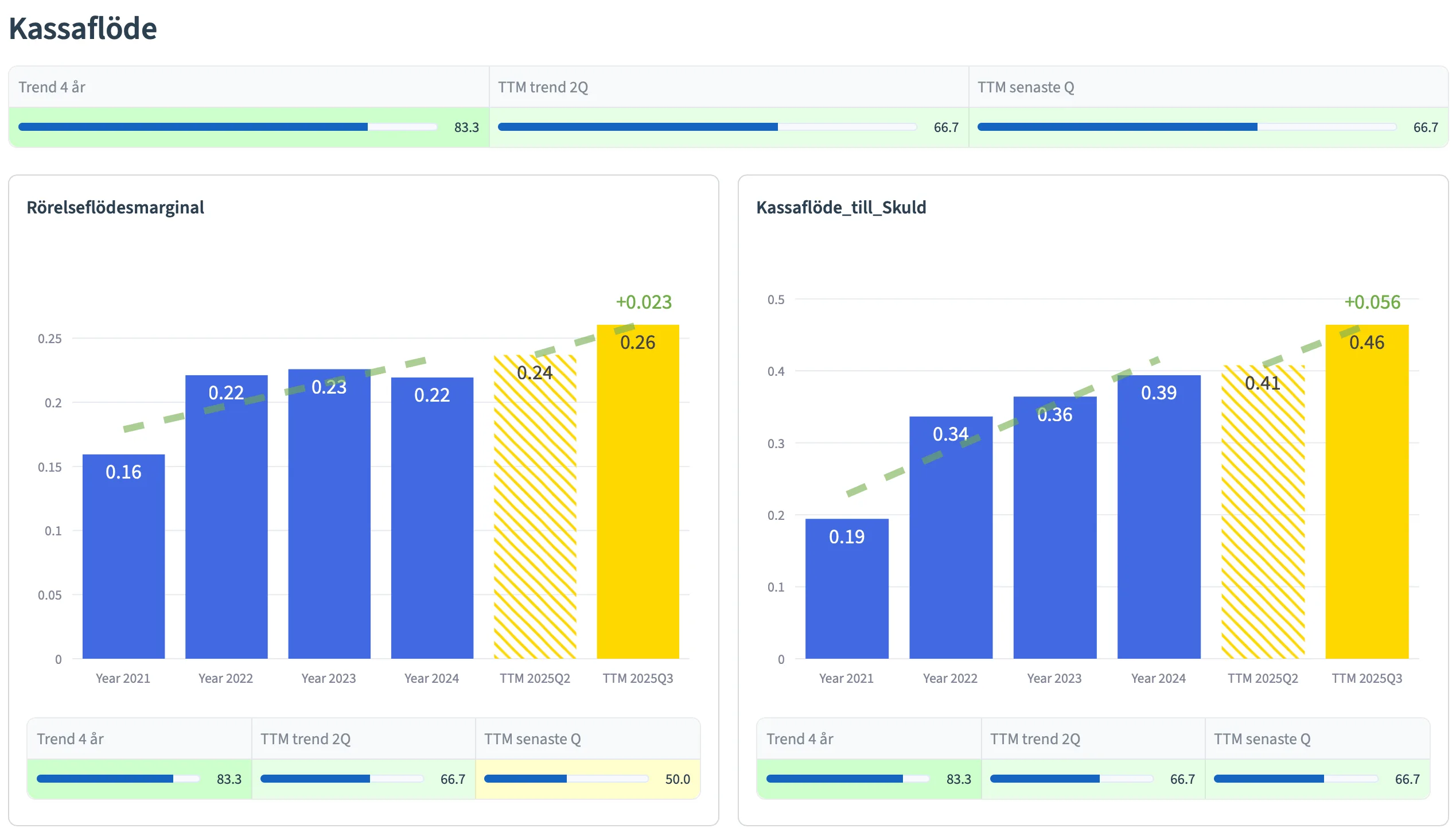Click the top TTM senaste Q progress bar
Viewport: 1456px width, 832px height.
coord(1186,127)
